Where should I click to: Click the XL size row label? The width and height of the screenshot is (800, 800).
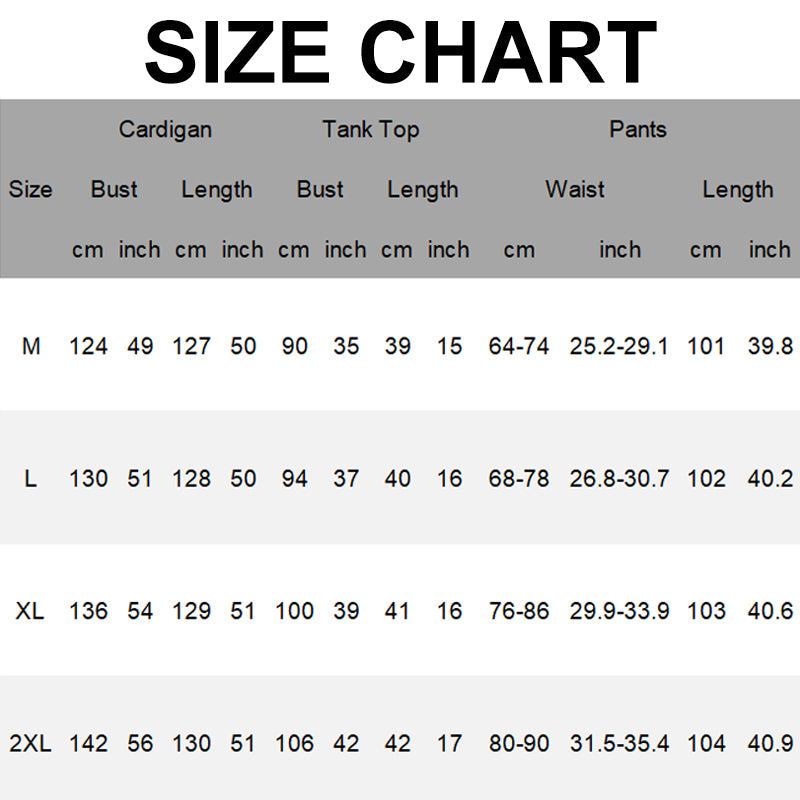(31, 611)
